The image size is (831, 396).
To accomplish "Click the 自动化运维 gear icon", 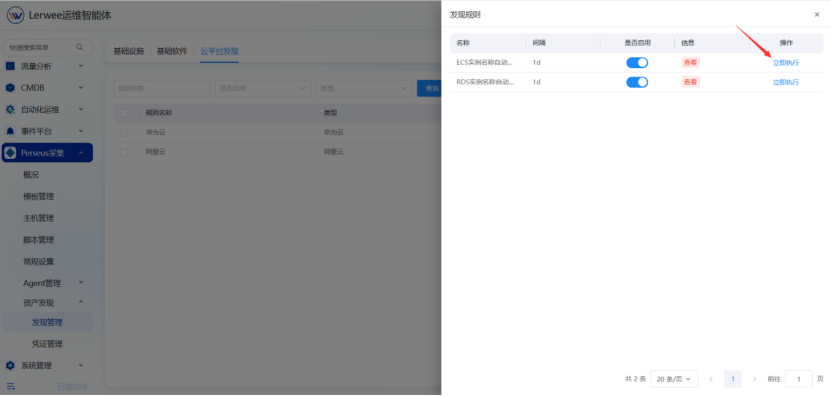I will pos(10,110).
